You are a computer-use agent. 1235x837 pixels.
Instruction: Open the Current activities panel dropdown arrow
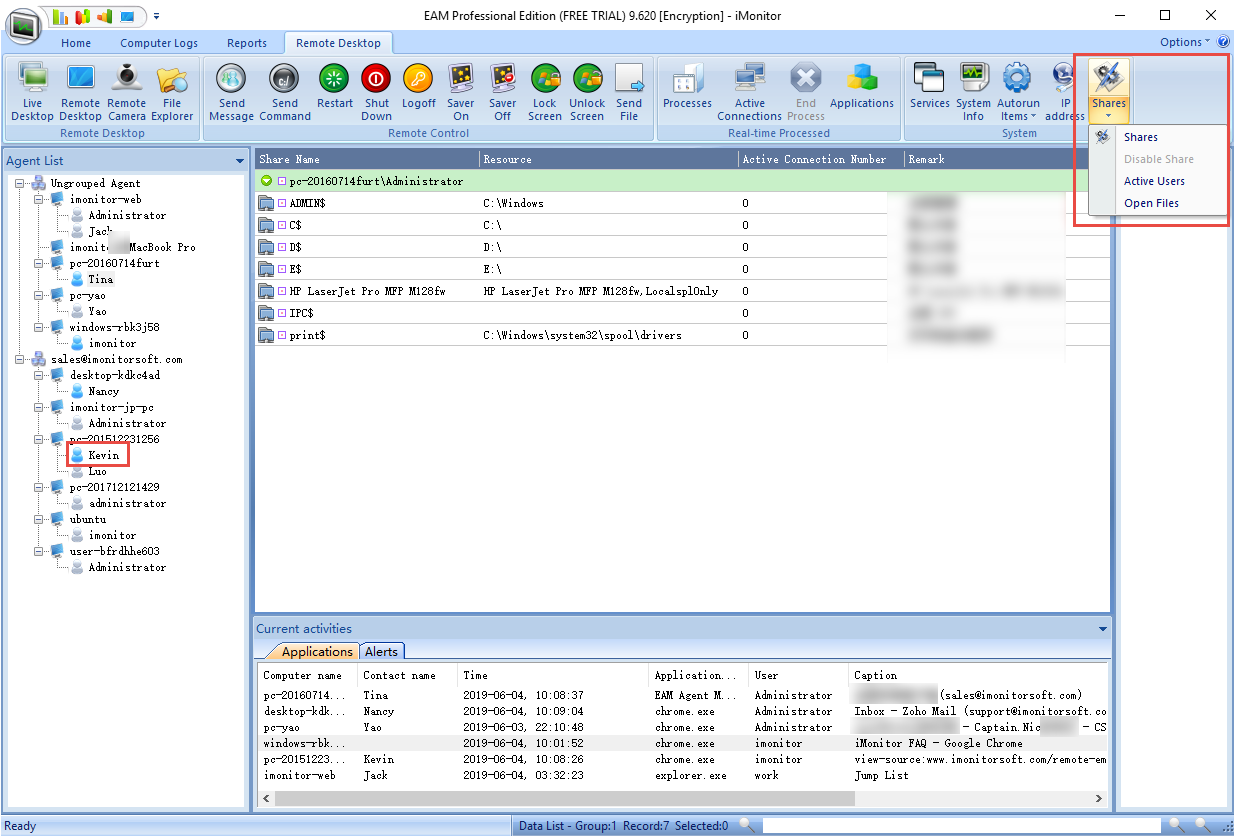click(x=1103, y=629)
